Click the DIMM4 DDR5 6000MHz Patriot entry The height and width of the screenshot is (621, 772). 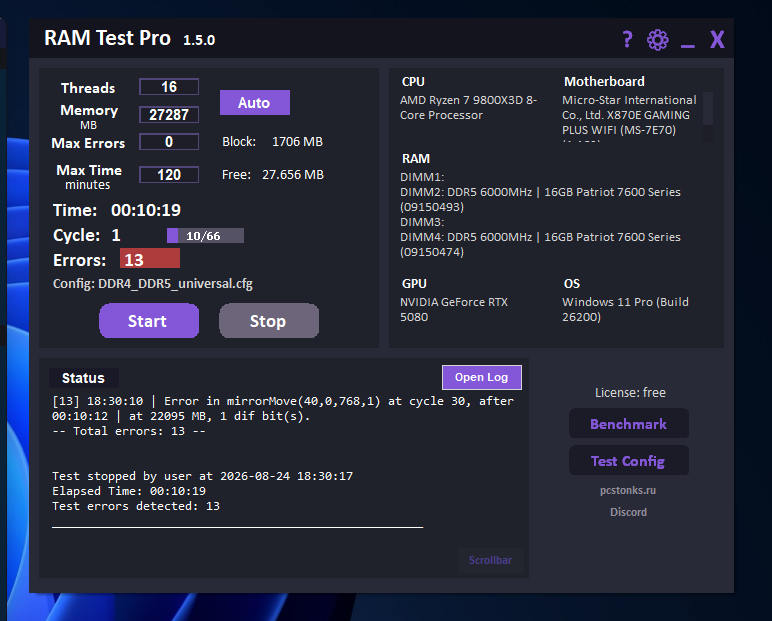pos(540,244)
